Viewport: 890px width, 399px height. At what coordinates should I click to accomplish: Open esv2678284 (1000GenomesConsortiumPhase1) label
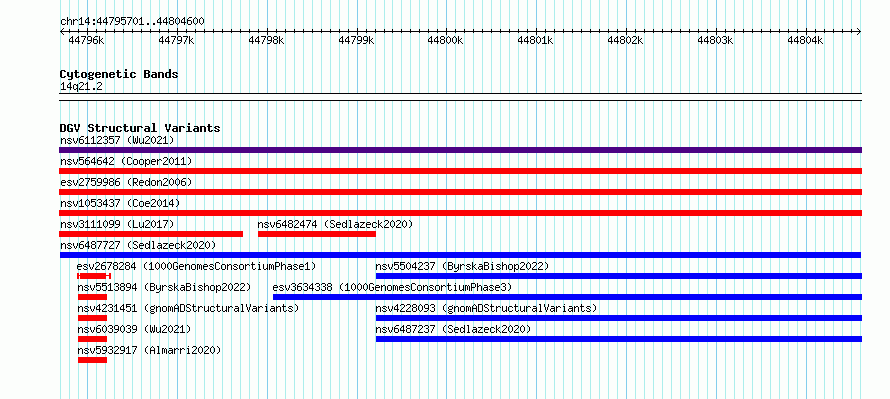(x=196, y=266)
